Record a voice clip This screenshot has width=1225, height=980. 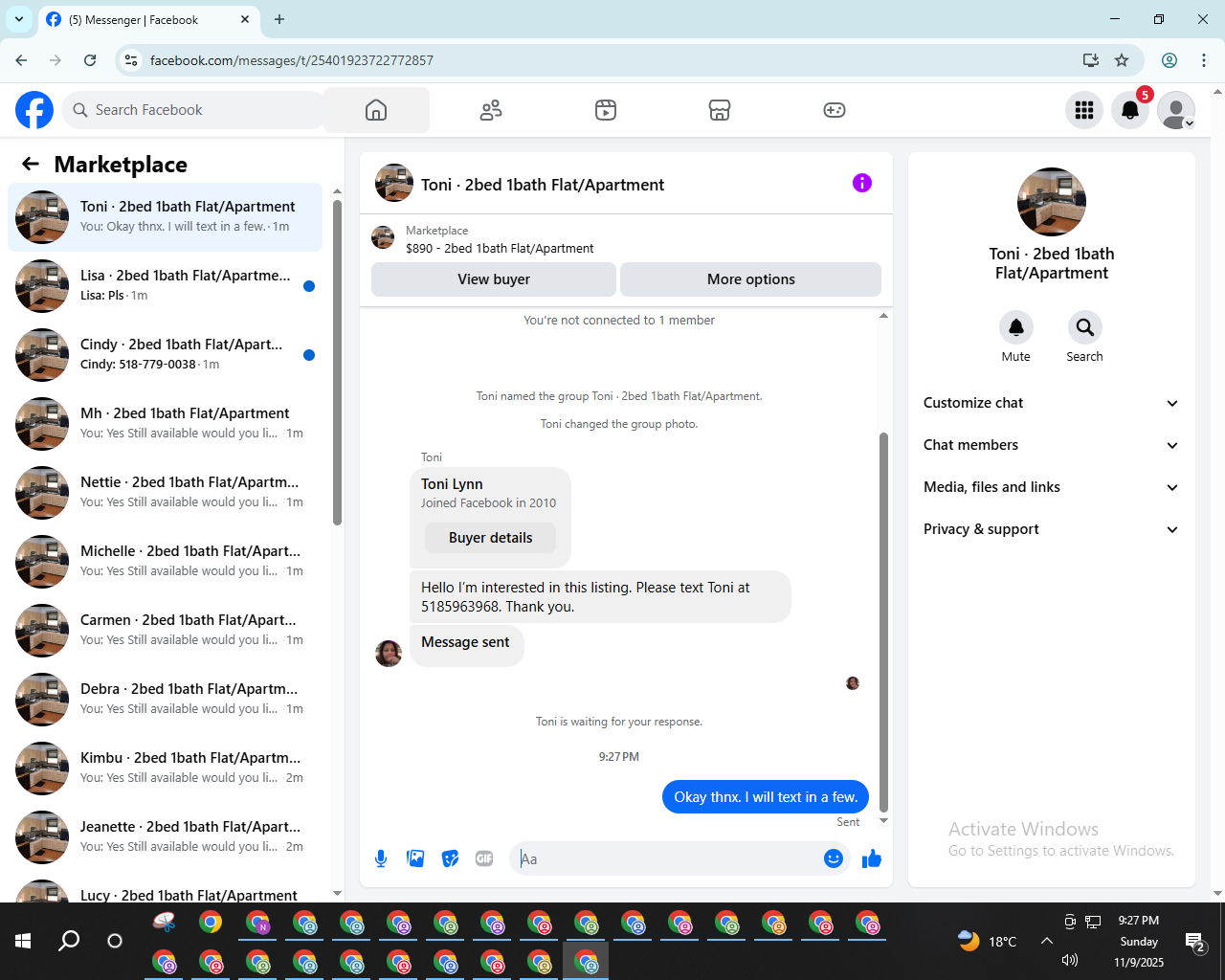pyautogui.click(x=381, y=858)
